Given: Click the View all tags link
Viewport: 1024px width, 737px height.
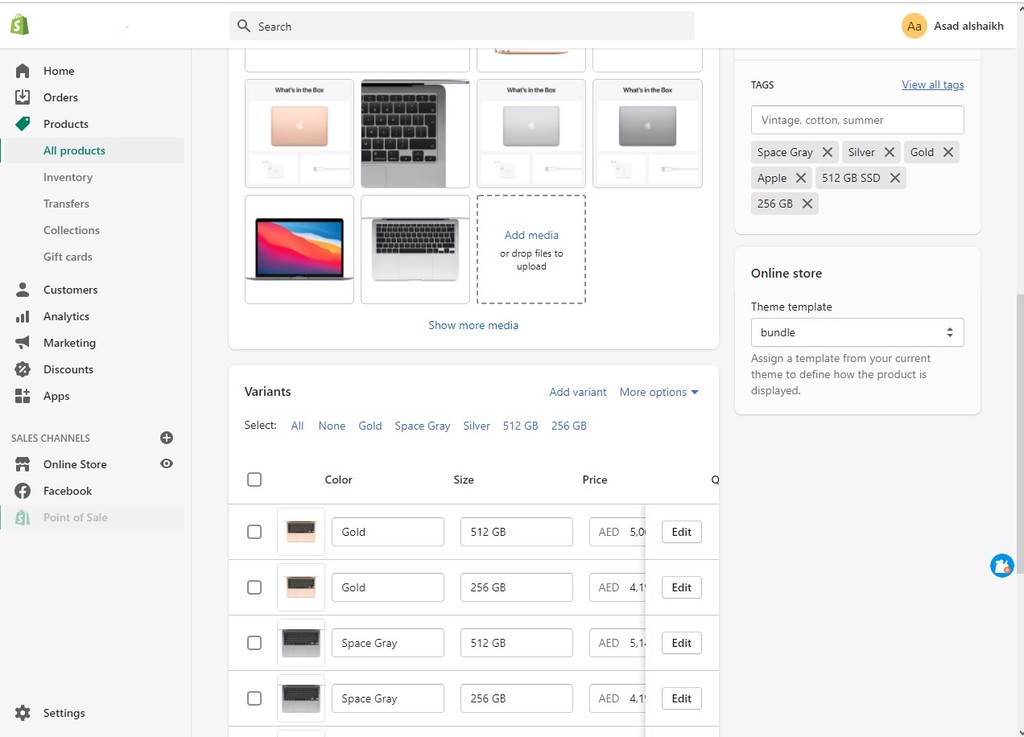Looking at the screenshot, I should point(933,85).
